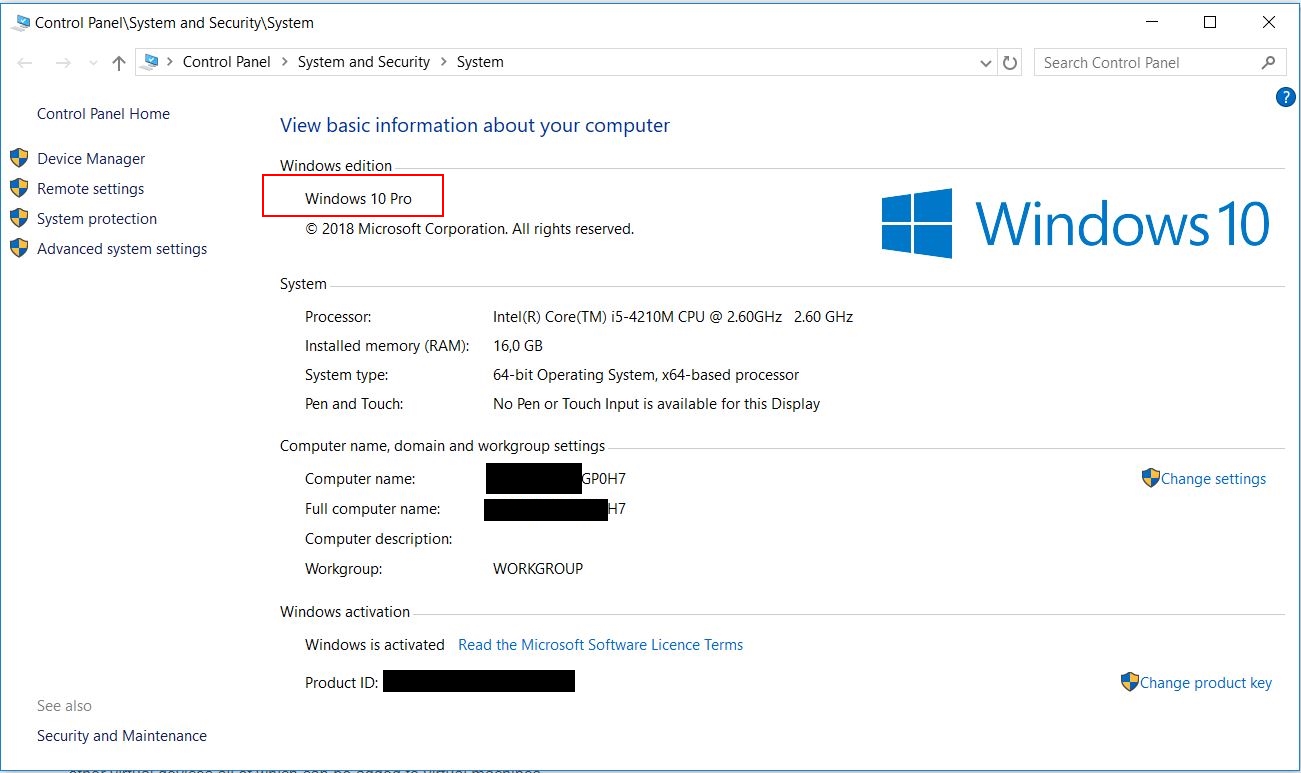The height and width of the screenshot is (773, 1301).
Task: Click the View basic information heading
Action: (475, 125)
